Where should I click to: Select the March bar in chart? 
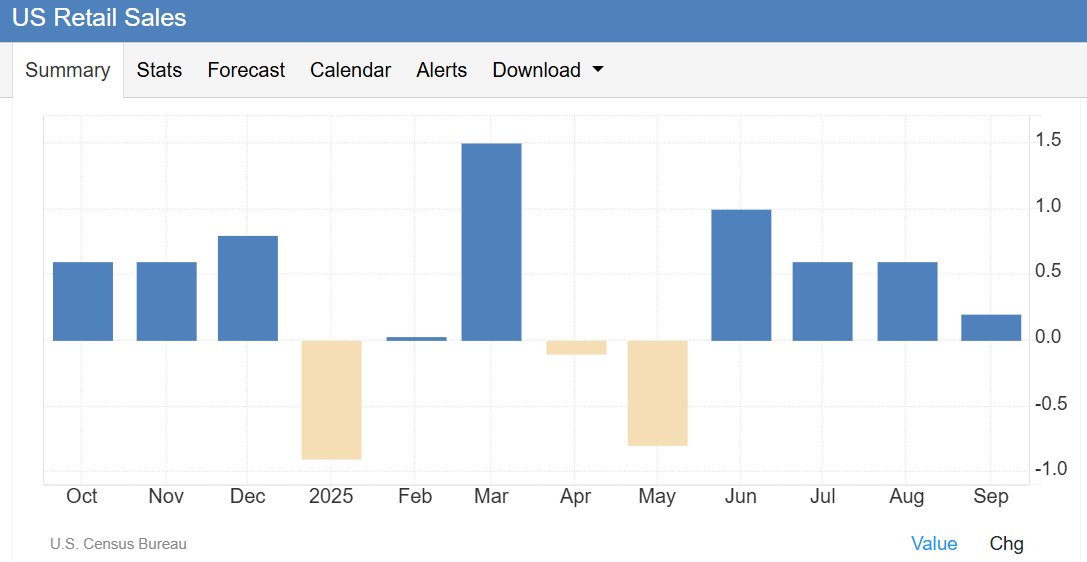491,242
